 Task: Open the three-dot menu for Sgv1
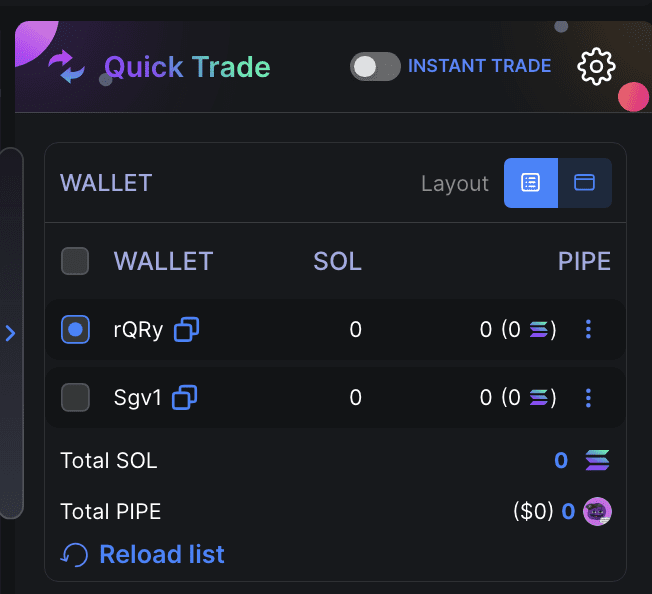tap(588, 398)
